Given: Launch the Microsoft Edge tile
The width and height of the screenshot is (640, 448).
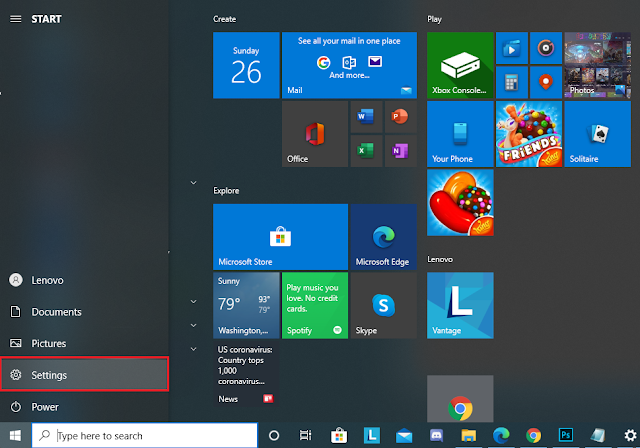Looking at the screenshot, I should click(x=384, y=237).
